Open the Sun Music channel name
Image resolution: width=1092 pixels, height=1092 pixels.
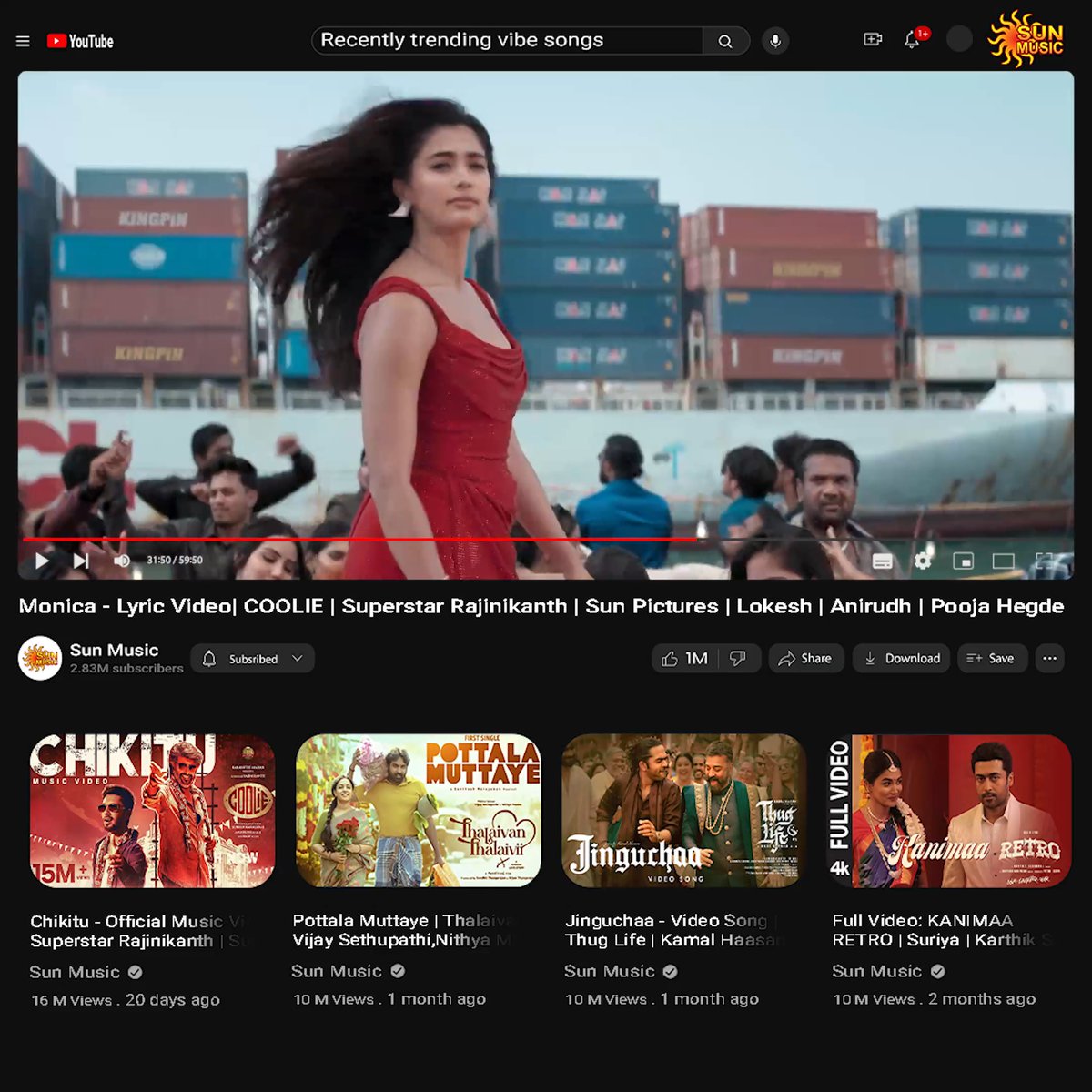point(114,650)
